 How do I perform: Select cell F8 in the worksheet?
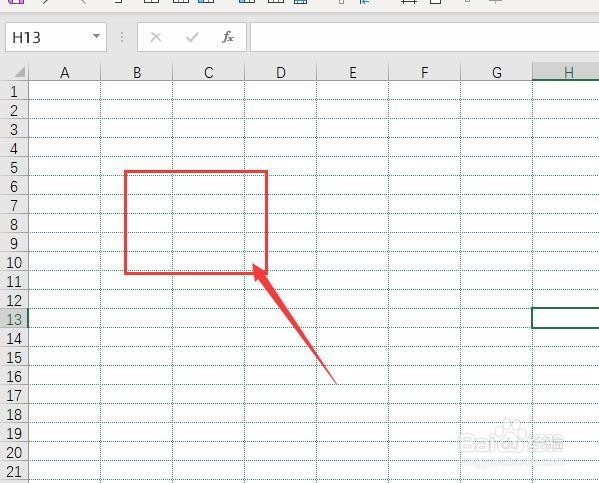[424, 224]
